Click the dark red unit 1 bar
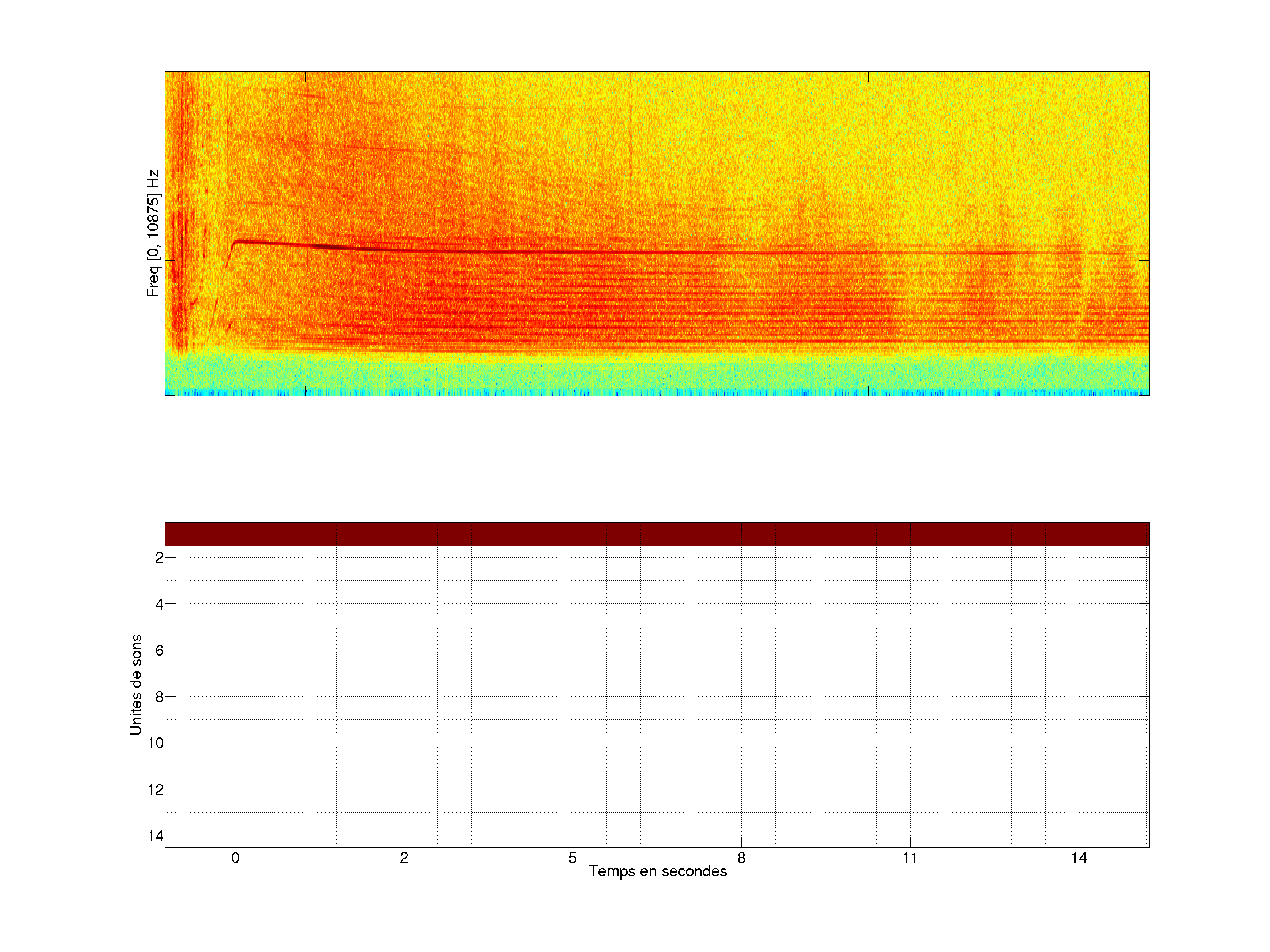The width and height of the screenshot is (1270, 952). 657,534
